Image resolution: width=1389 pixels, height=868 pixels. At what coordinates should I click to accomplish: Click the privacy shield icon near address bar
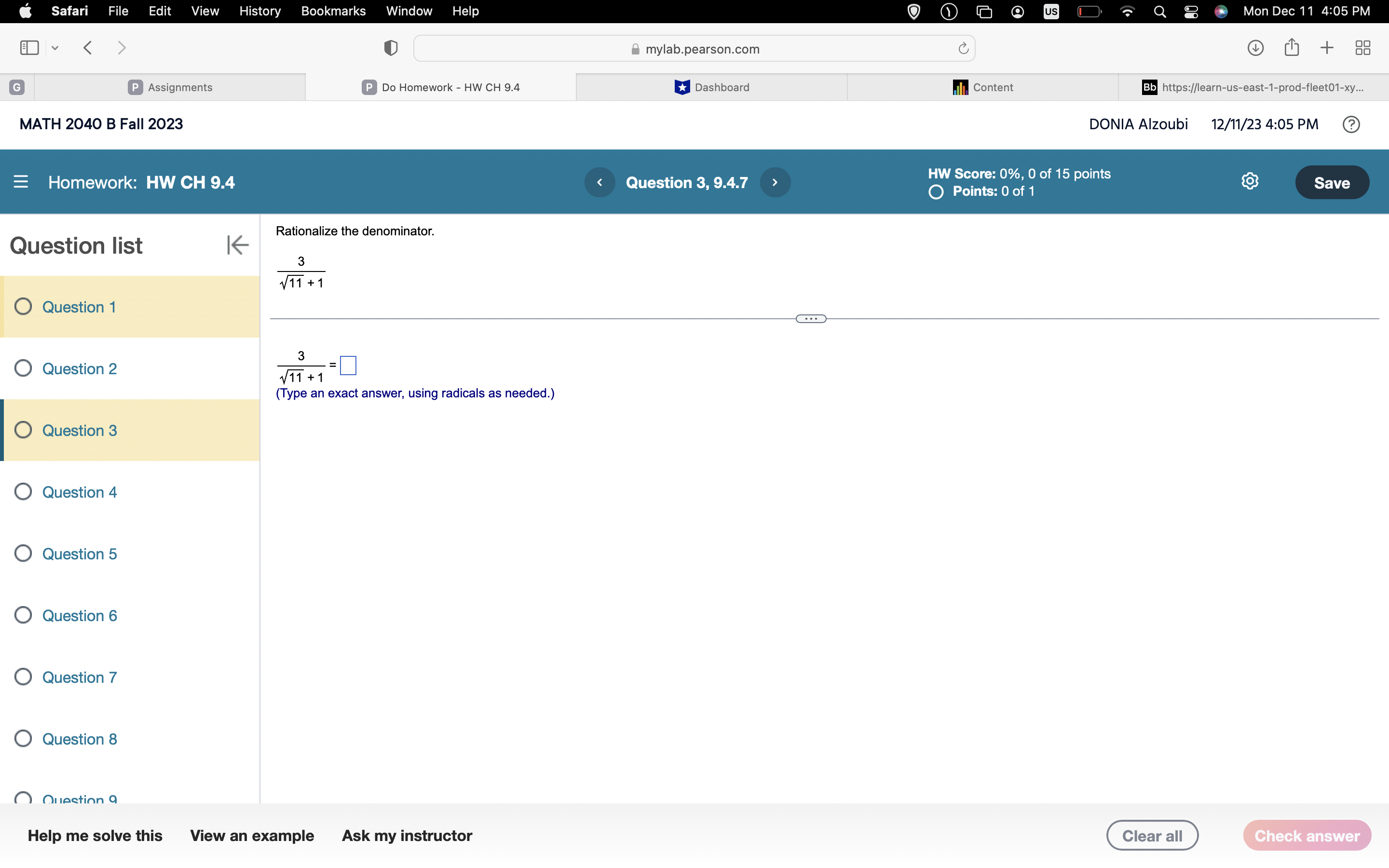coord(390,48)
